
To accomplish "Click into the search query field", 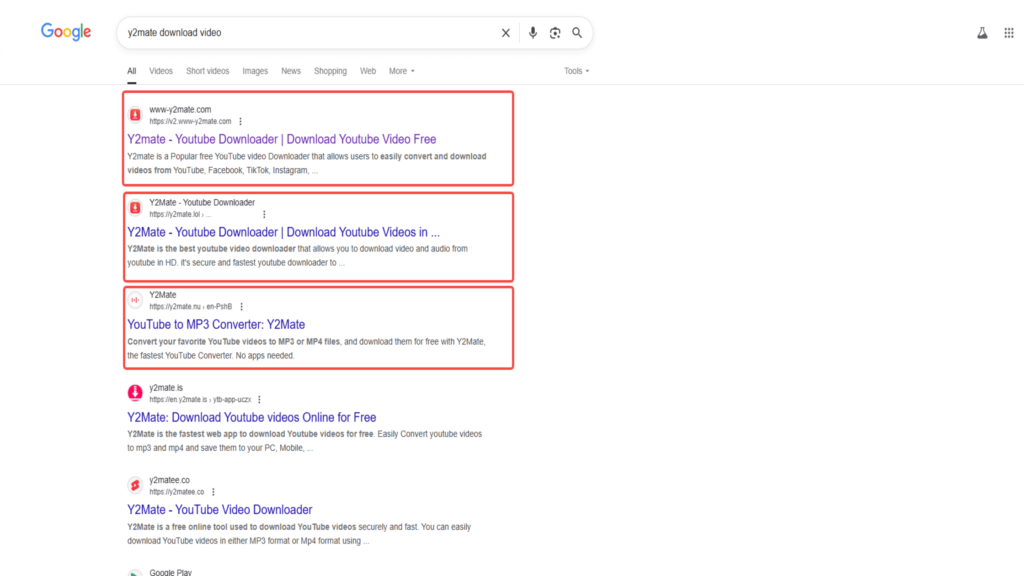I will (x=300, y=33).
